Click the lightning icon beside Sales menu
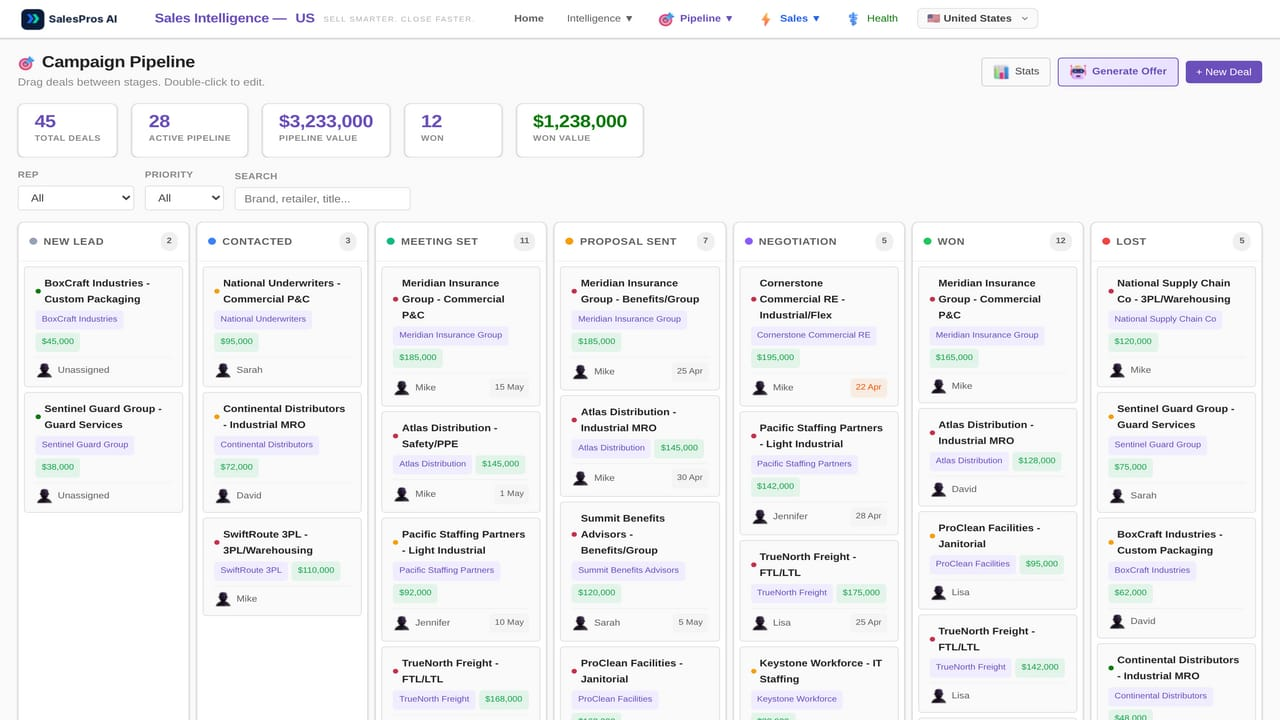Screen dimensions: 1280x720 (765, 19)
